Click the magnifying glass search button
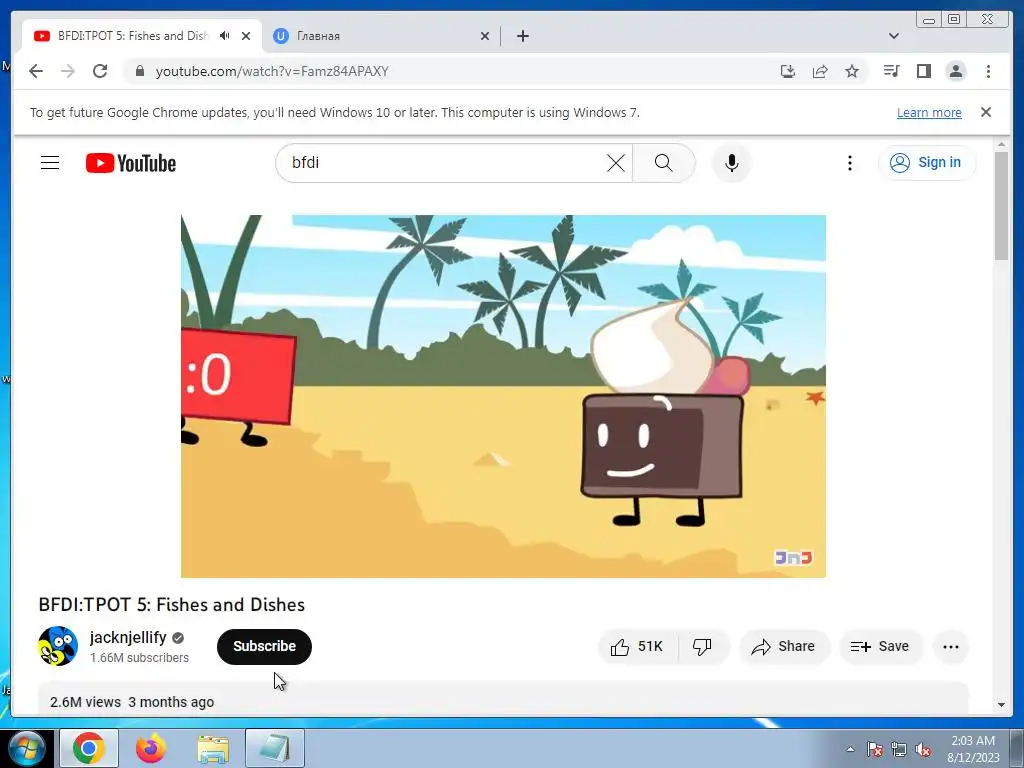The width and height of the screenshot is (1024, 768). pyautogui.click(x=664, y=163)
